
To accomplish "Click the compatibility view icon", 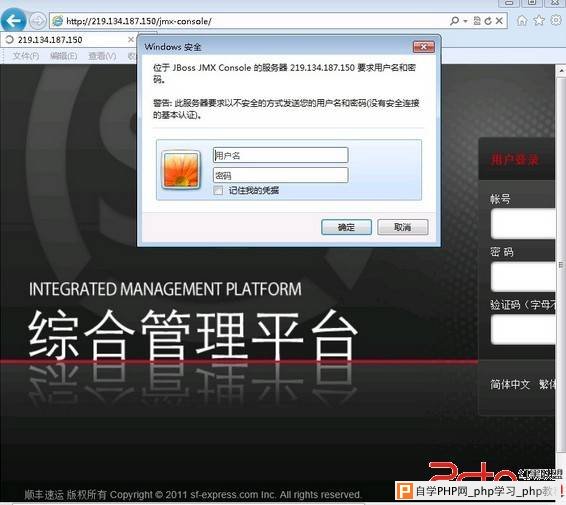I will [x=477, y=21].
